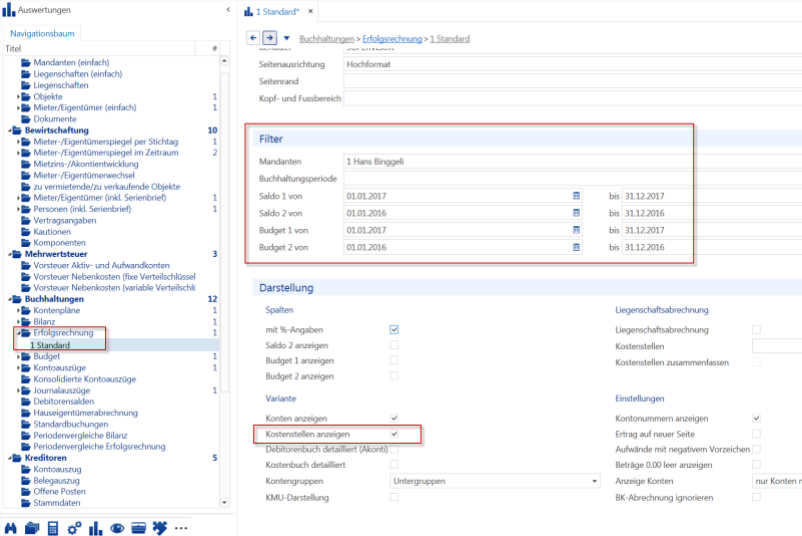Click into the Mandanten filter field
Screen dimensions: 802x536
click(572, 162)
